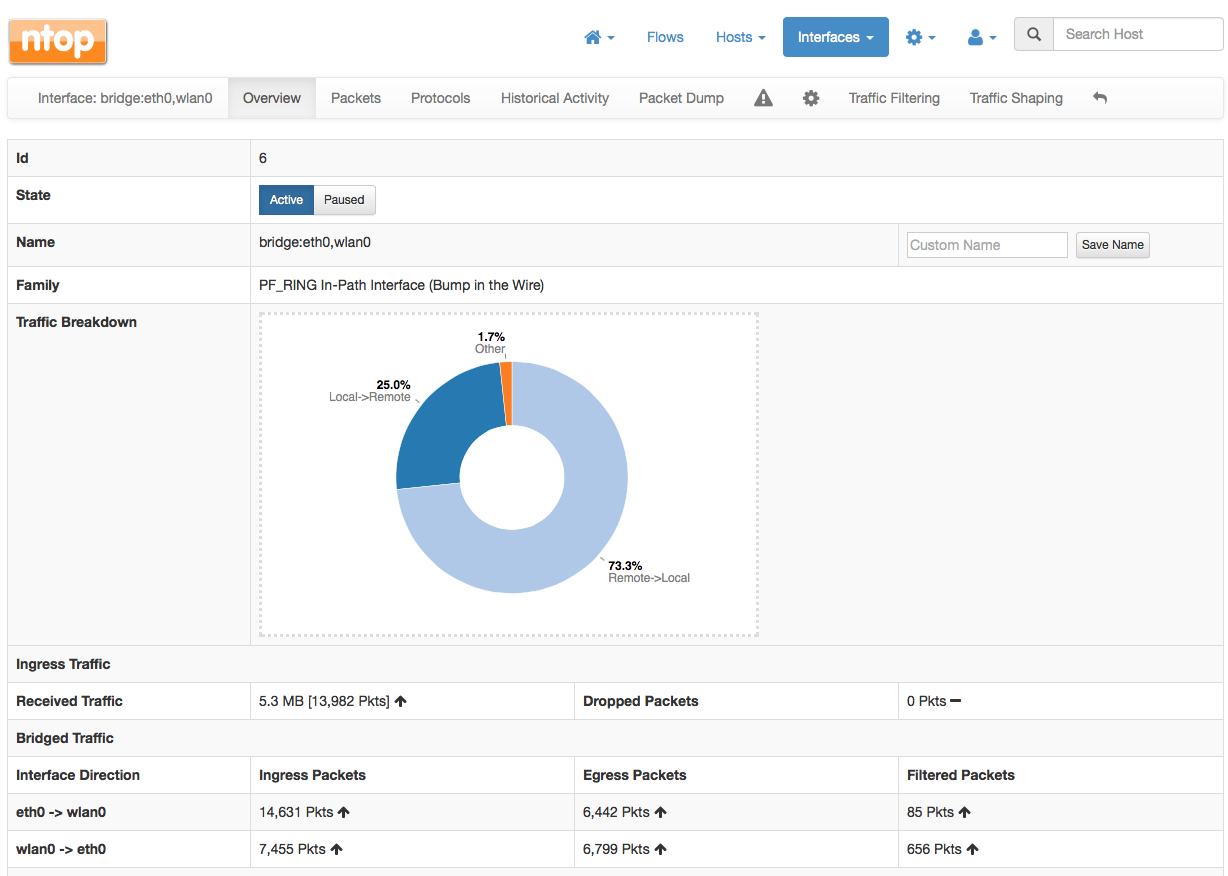Screen dimensions: 1228x876
Task: Open the Packet Dump tab
Action: point(682,98)
